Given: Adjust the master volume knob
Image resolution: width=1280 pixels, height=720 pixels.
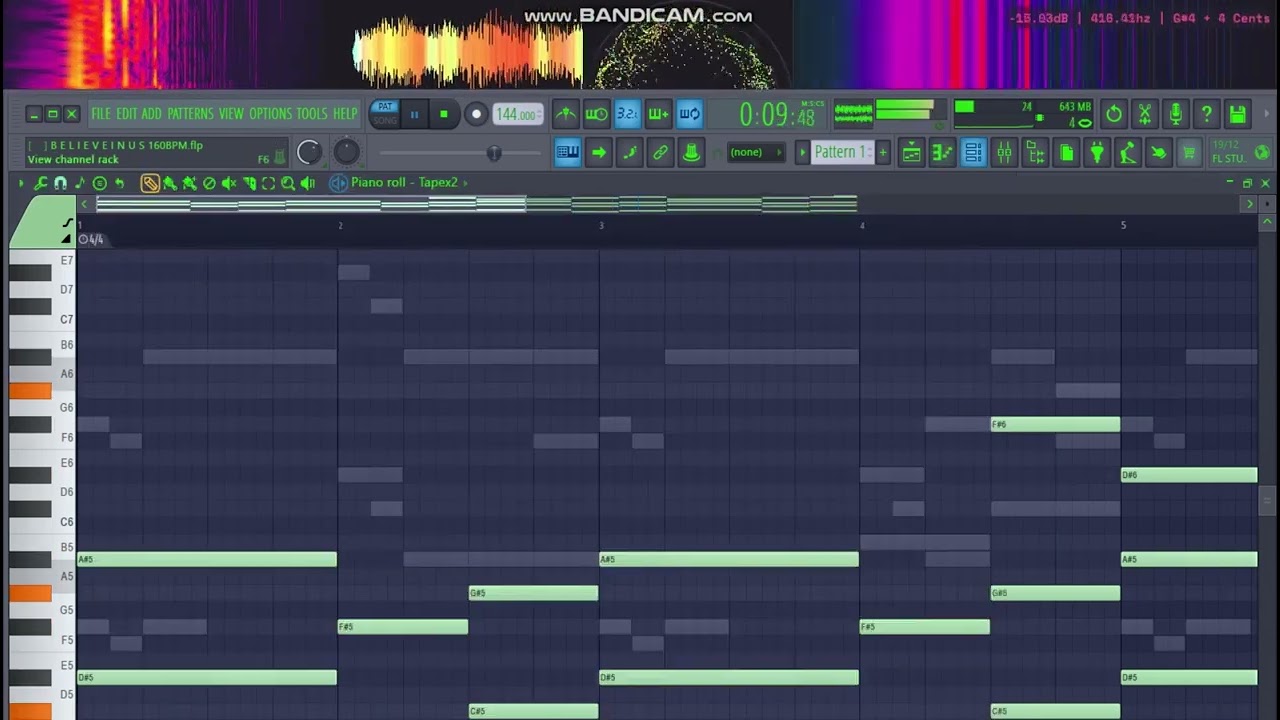Looking at the screenshot, I should point(310,152).
